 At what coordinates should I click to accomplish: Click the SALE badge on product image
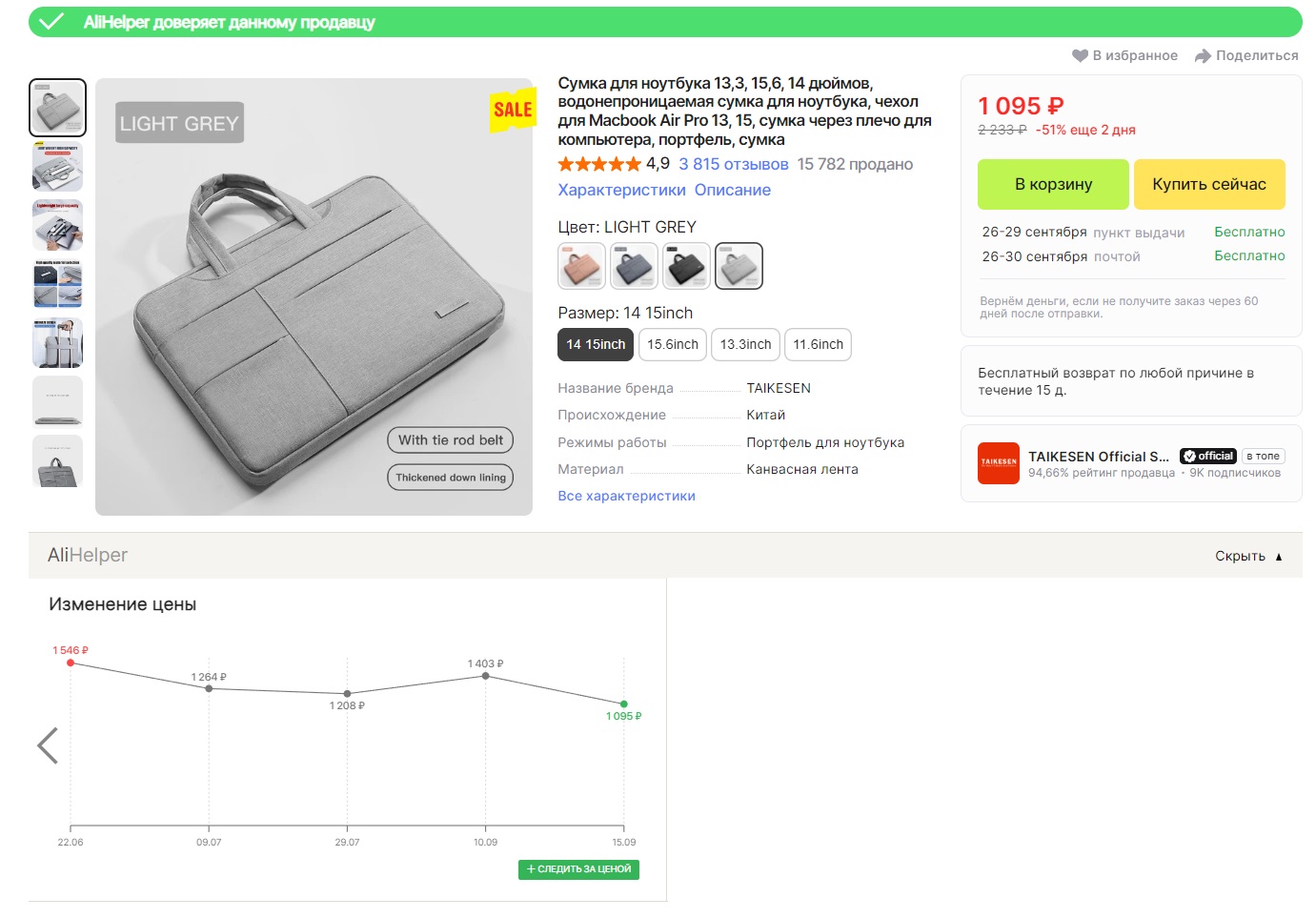[513, 111]
